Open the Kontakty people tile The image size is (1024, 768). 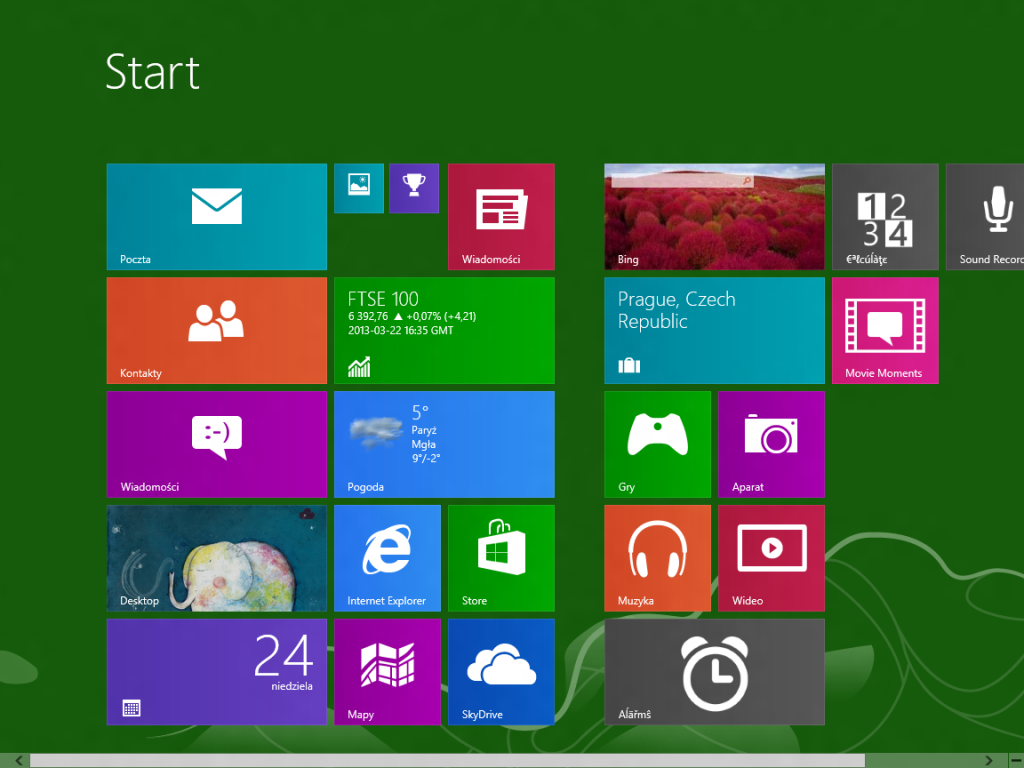pyautogui.click(x=217, y=330)
